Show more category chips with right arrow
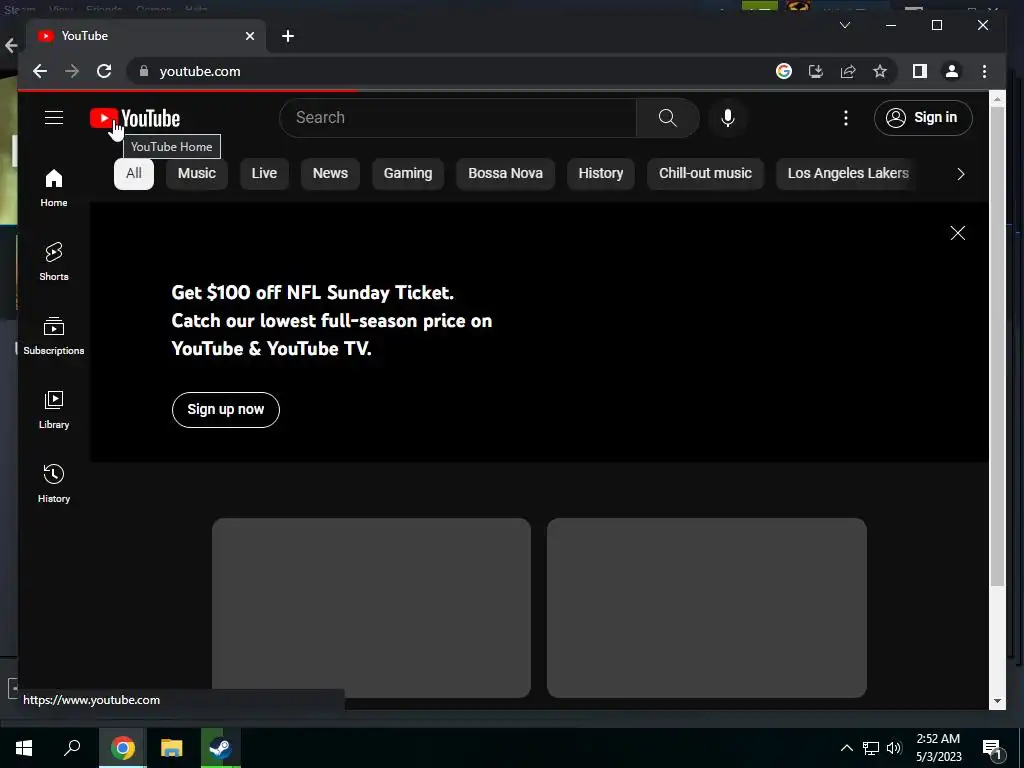The width and height of the screenshot is (1024, 768). tap(960, 174)
